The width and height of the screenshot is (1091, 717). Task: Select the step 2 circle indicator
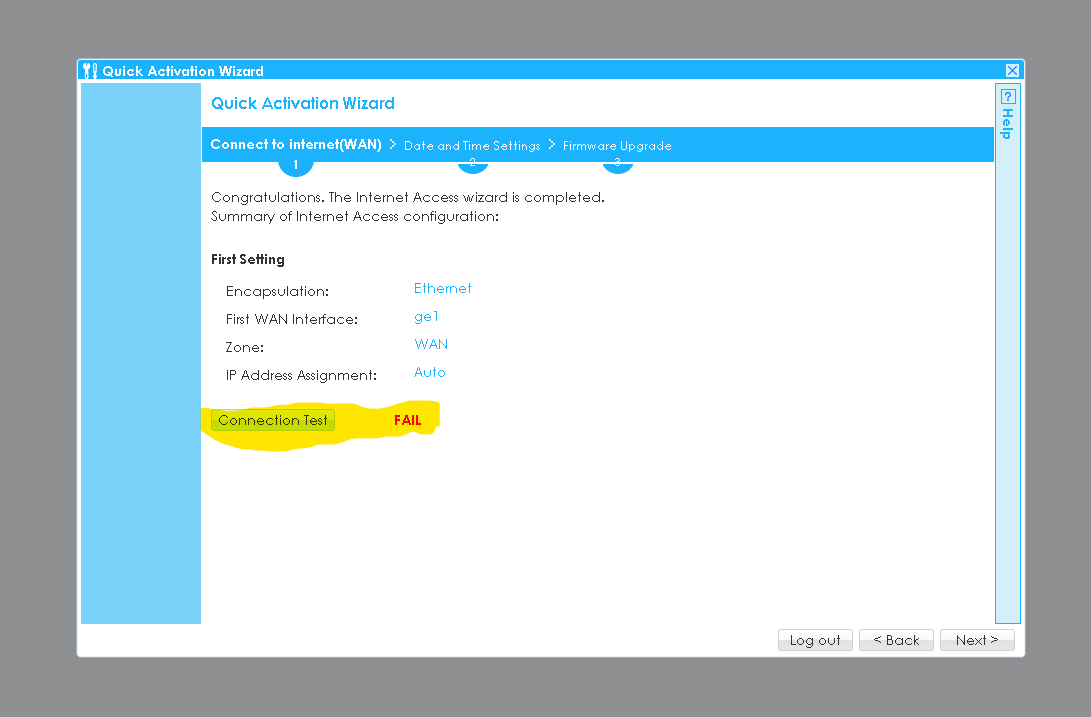tap(472, 162)
